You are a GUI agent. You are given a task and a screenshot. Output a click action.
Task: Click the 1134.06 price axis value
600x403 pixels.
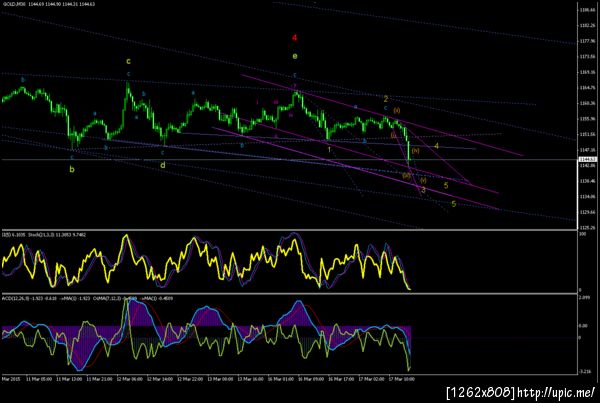tap(587, 197)
